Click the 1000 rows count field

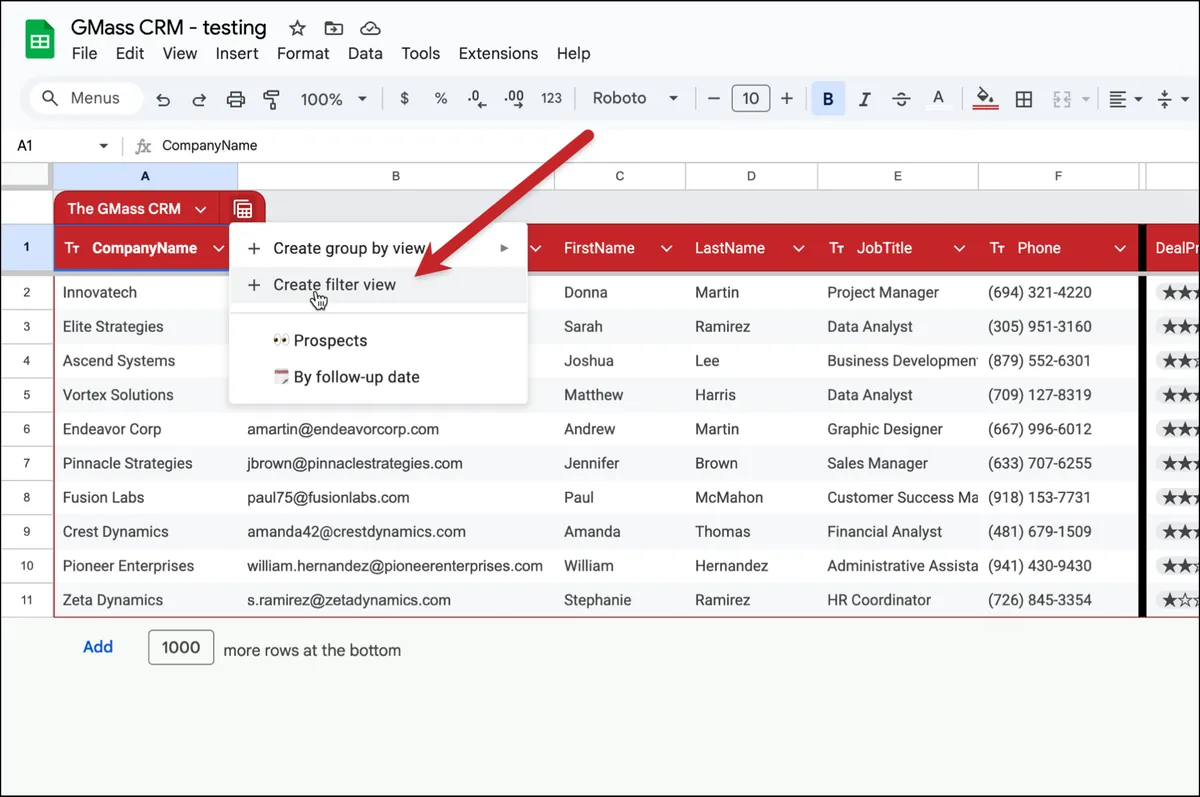coord(181,647)
